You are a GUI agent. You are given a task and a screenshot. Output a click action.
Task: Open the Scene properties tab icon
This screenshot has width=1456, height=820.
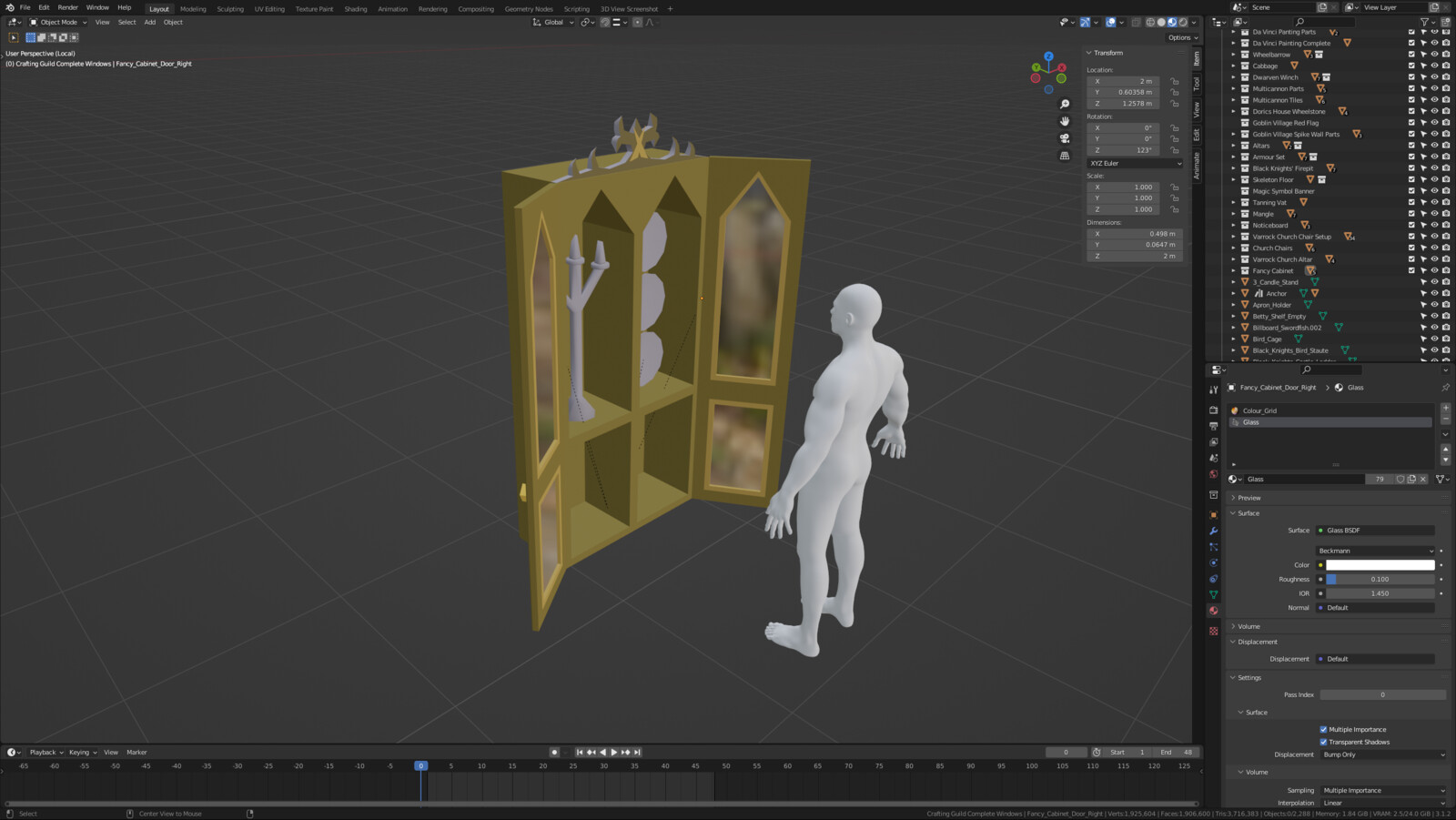point(1213,458)
